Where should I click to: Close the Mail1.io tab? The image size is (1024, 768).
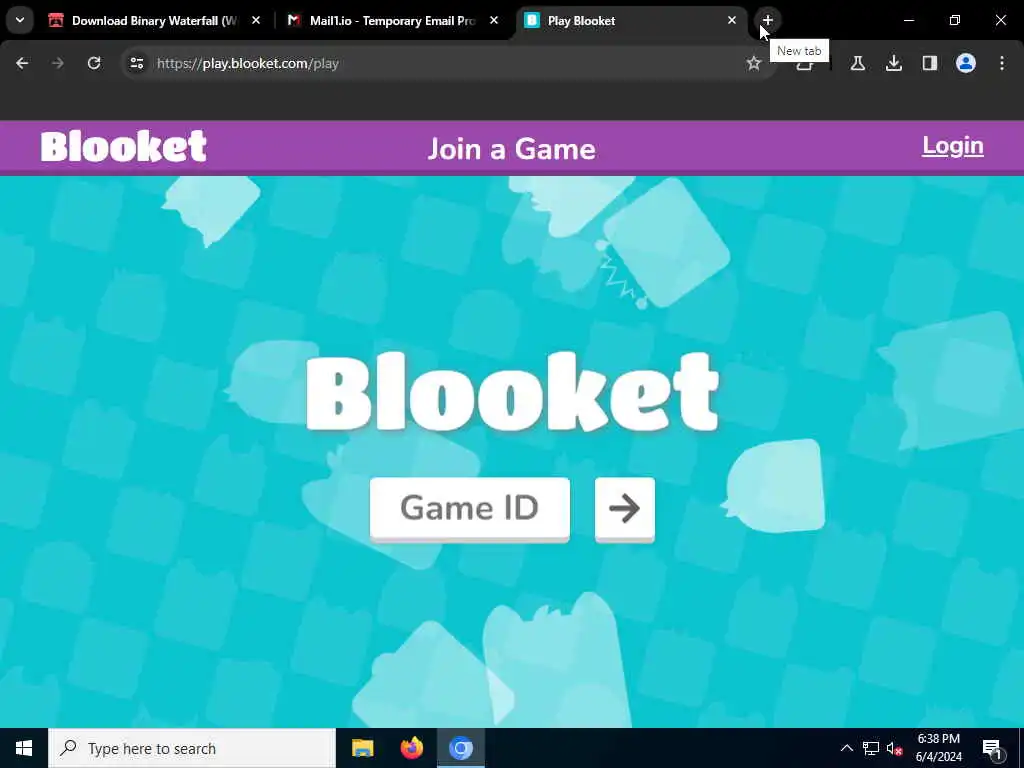click(494, 21)
